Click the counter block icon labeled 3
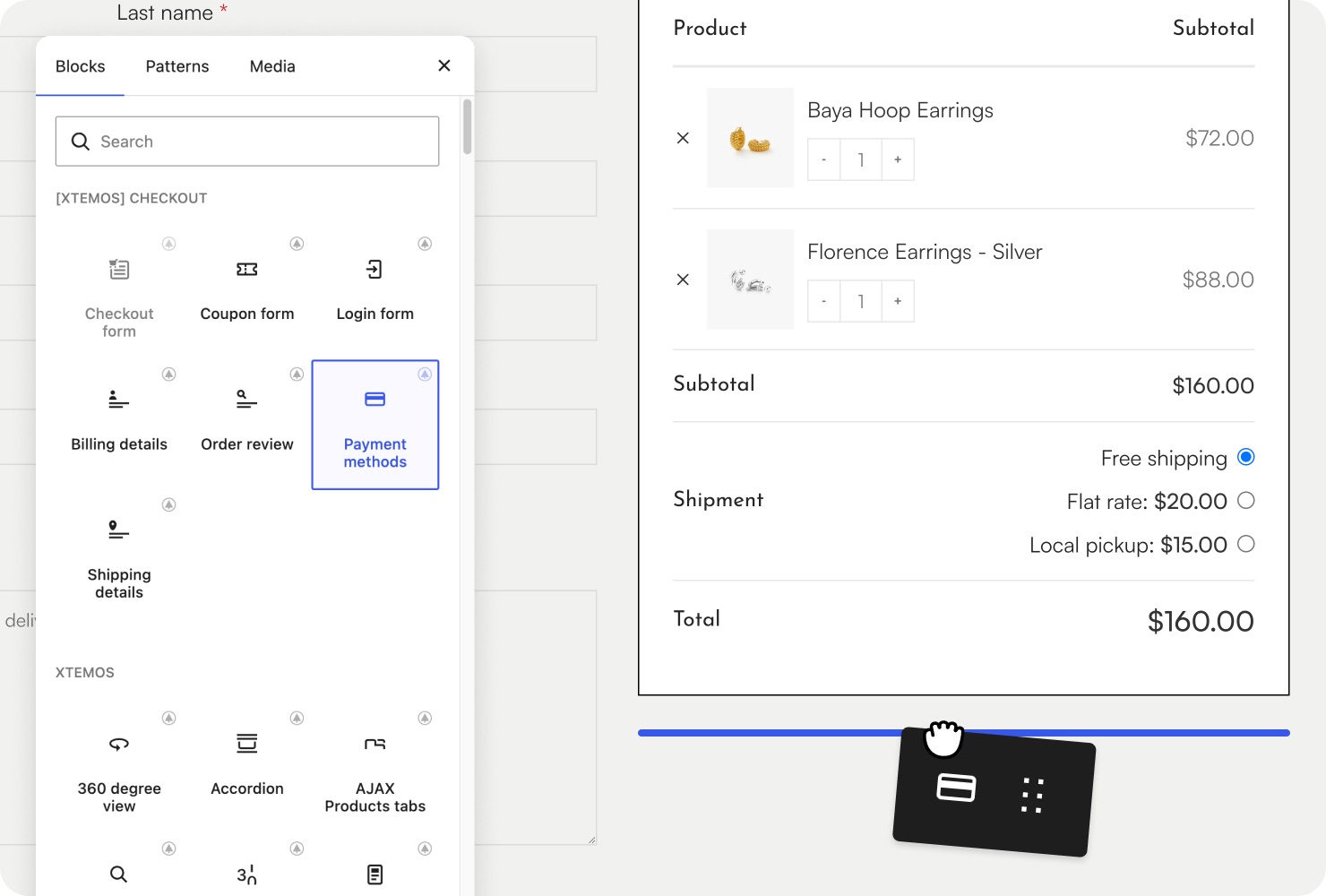Screen dimensions: 1326x896 [x=247, y=874]
